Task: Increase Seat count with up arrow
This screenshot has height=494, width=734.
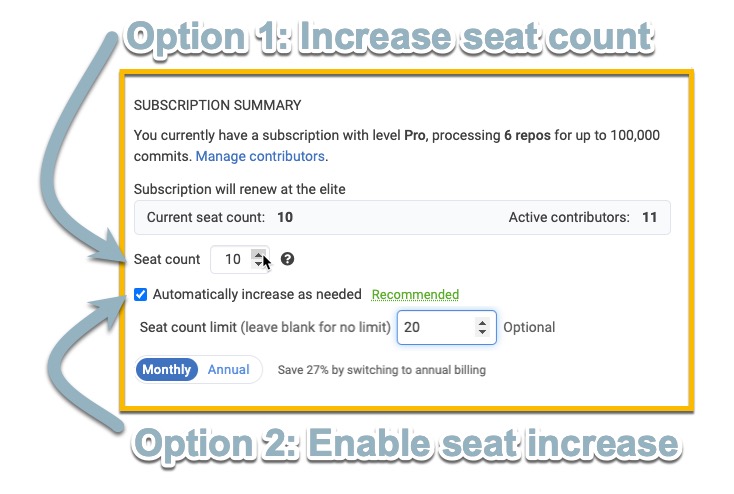Action: [259, 254]
